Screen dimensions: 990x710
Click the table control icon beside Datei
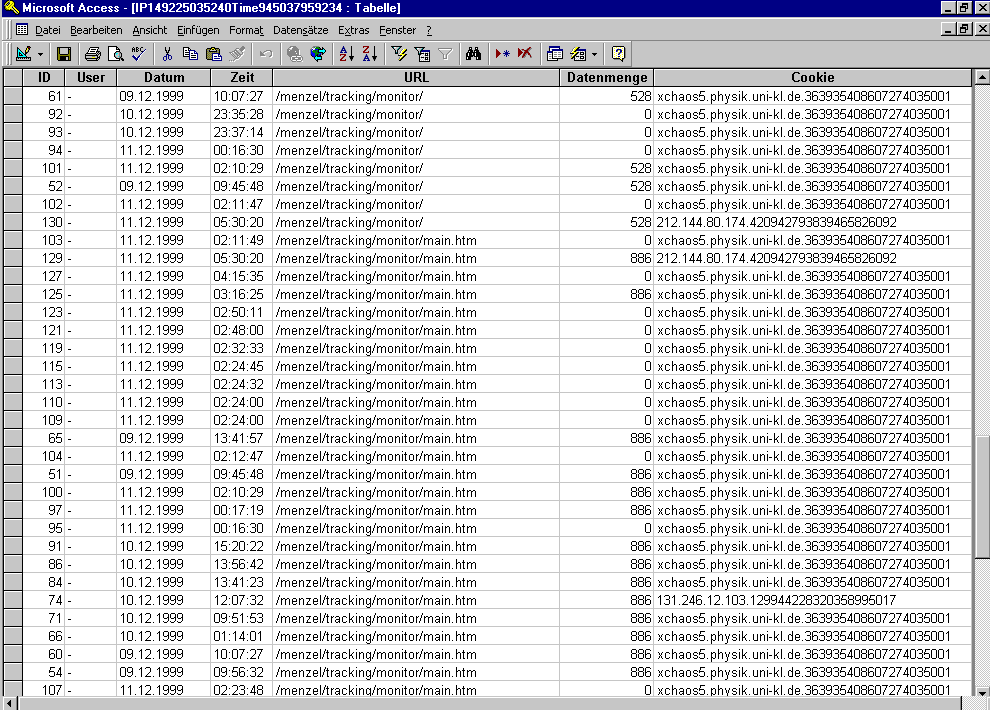(22, 30)
